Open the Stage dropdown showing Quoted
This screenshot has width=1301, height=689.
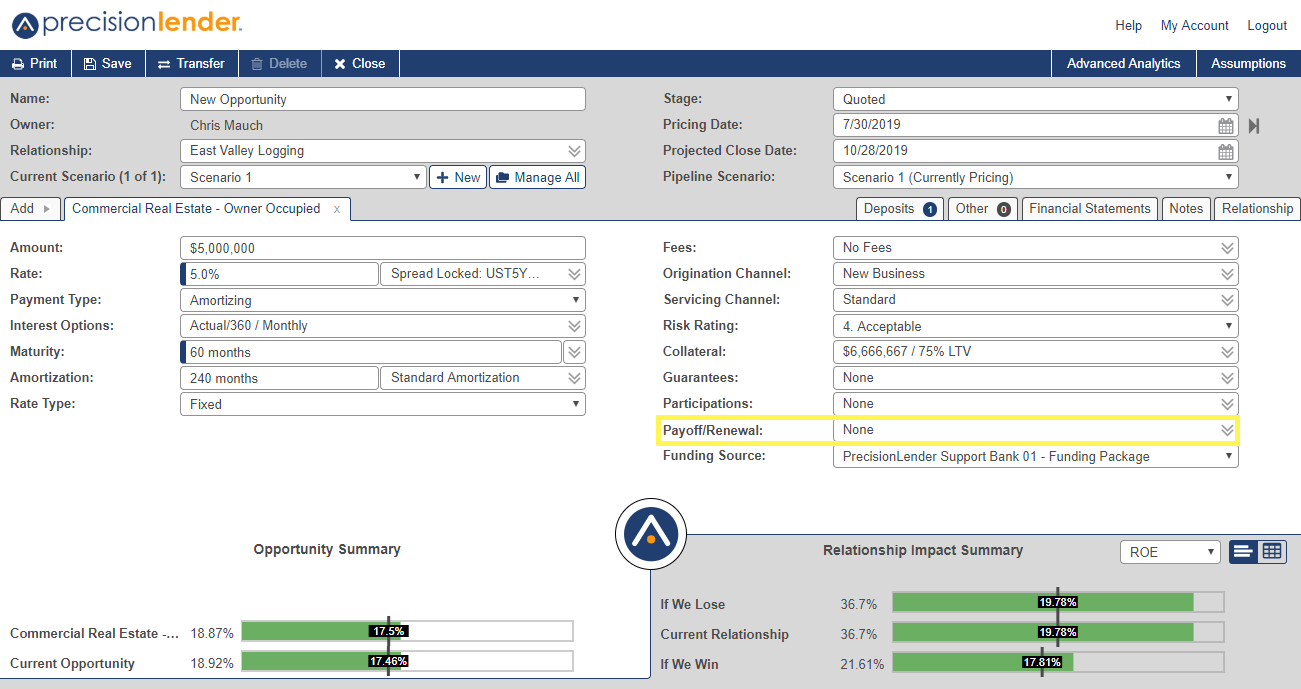click(x=1035, y=99)
